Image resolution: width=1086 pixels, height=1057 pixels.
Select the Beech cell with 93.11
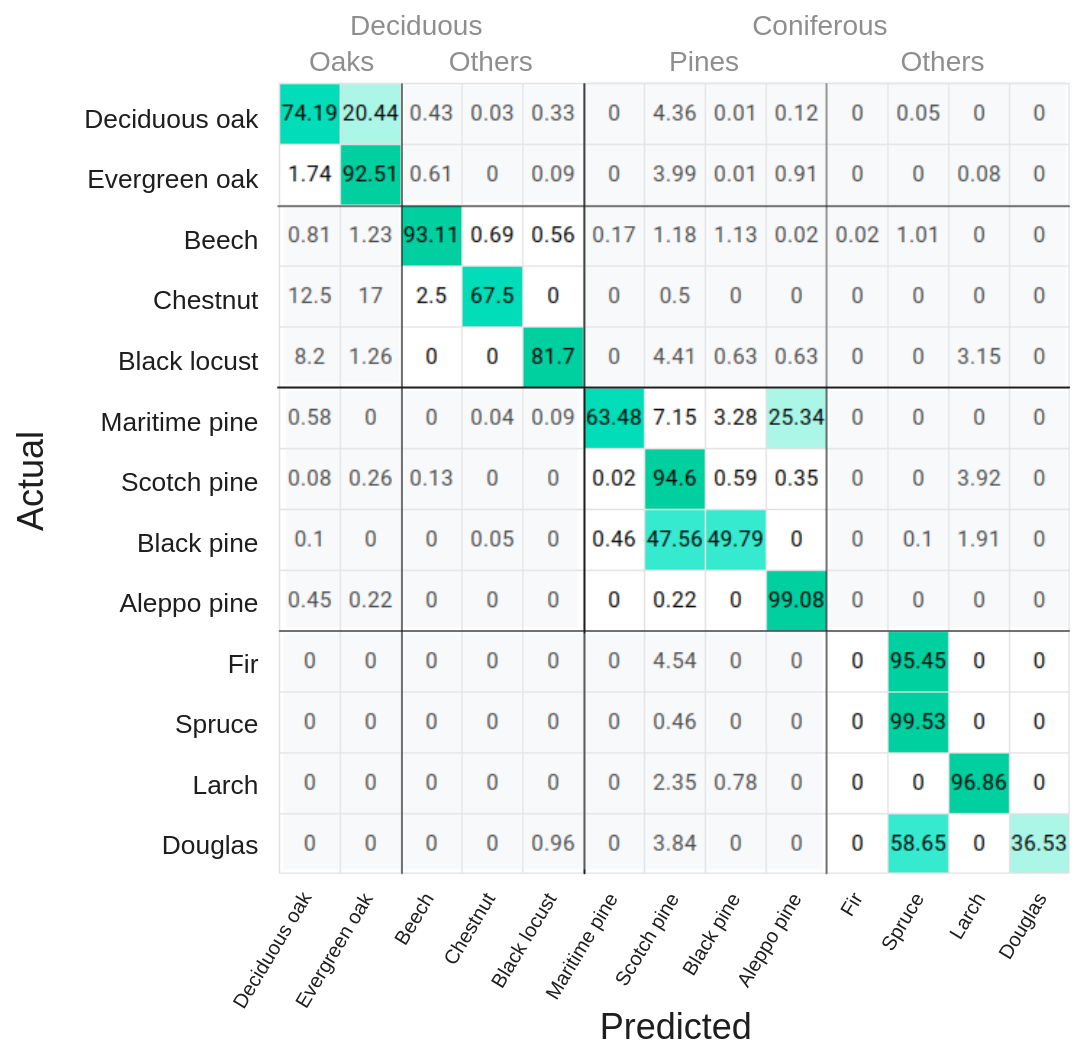coord(431,235)
